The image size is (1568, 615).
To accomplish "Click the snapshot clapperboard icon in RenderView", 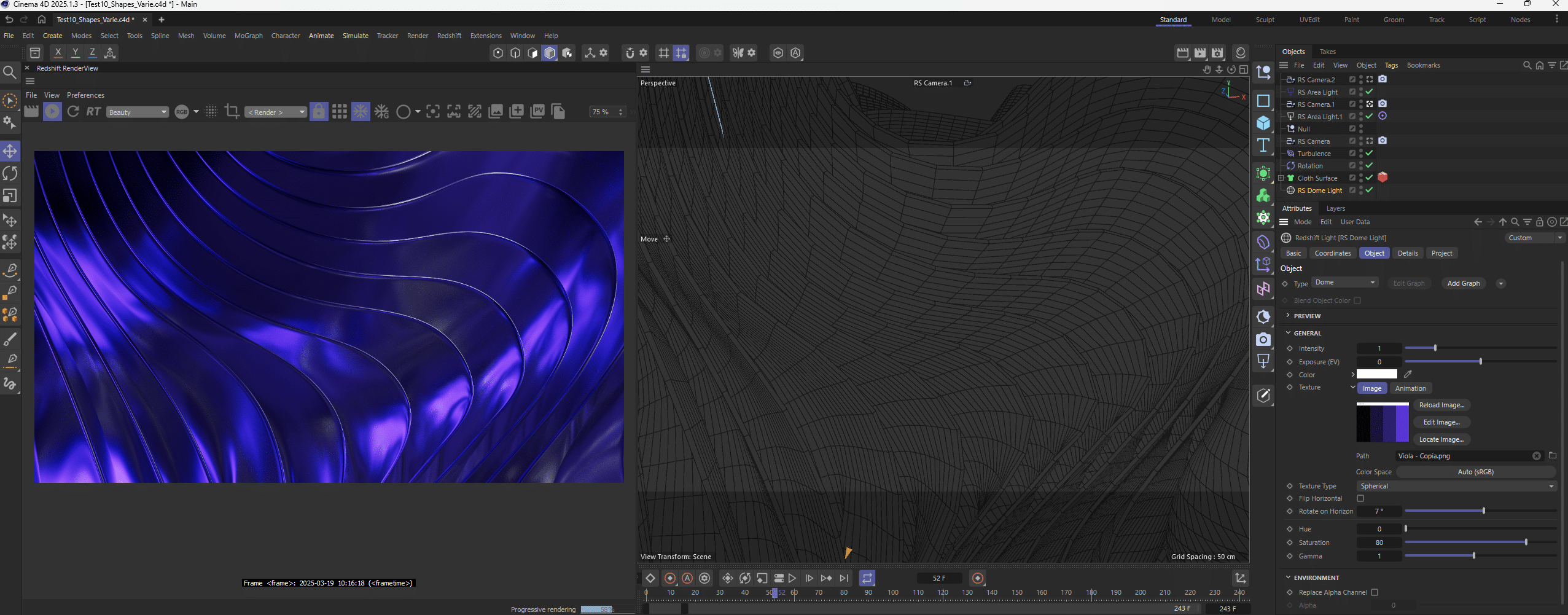I will 31,111.
